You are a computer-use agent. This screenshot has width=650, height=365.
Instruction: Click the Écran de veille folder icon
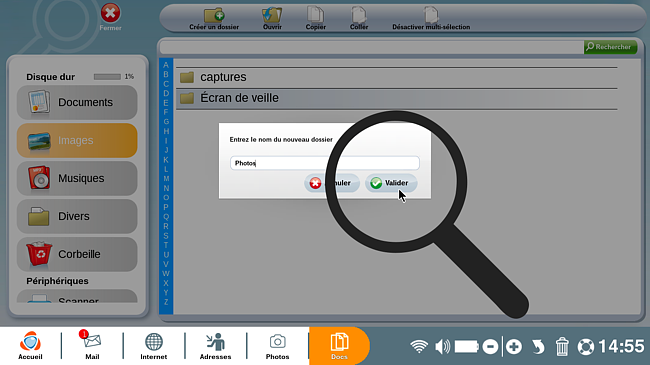[187, 98]
